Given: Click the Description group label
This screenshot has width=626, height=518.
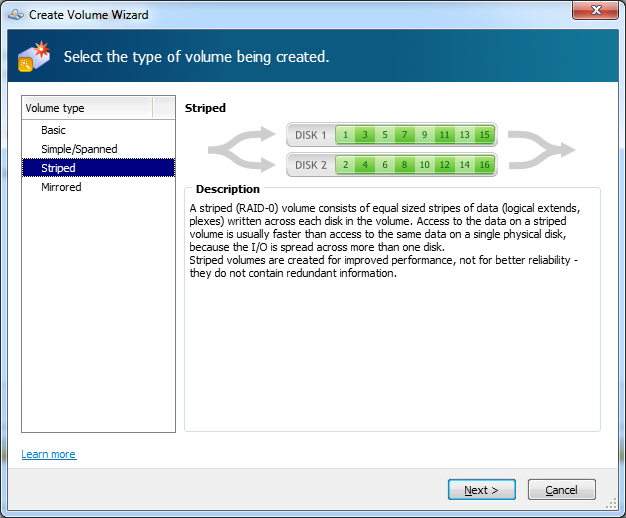Looking at the screenshot, I should tap(228, 189).
